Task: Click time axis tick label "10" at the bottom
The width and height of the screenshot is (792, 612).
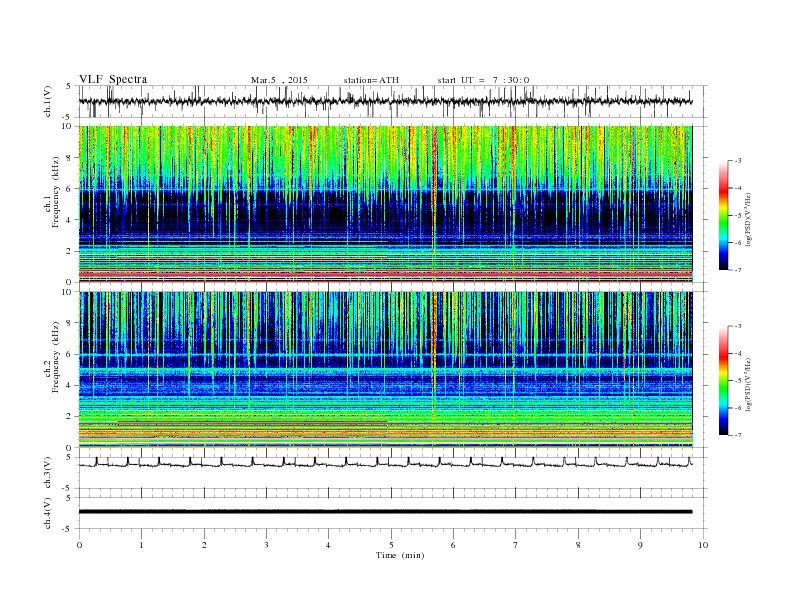Action: coord(703,545)
